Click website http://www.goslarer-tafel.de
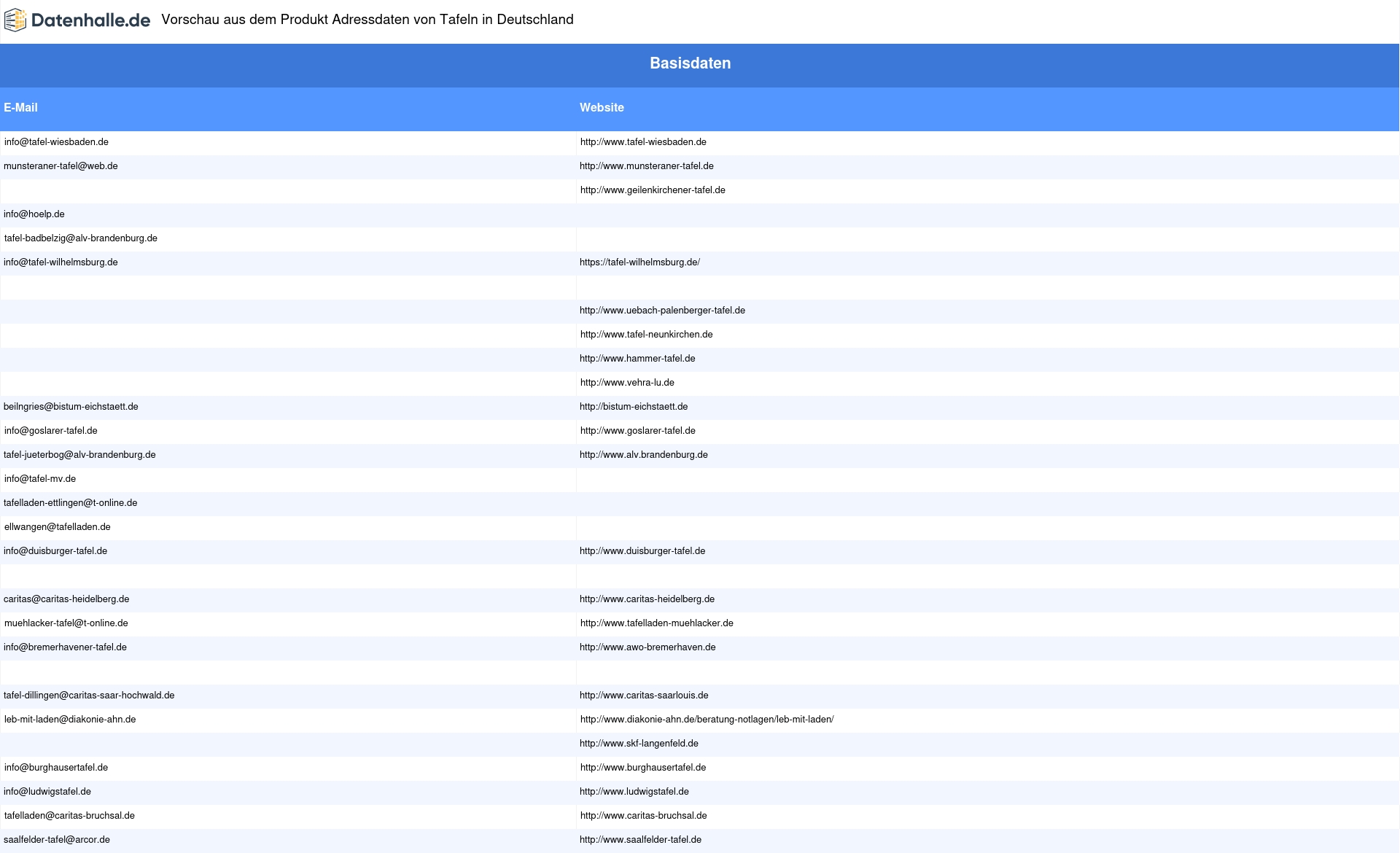The width and height of the screenshot is (1400, 853). [x=638, y=431]
